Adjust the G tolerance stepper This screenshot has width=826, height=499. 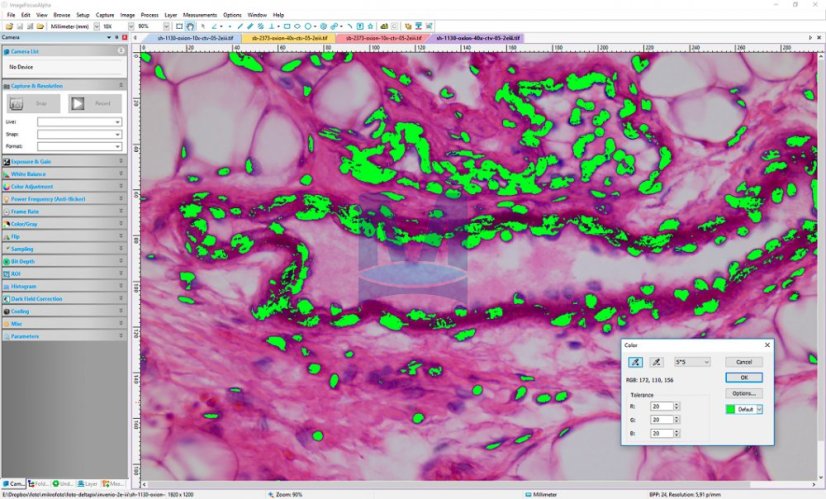pyautogui.click(x=677, y=420)
